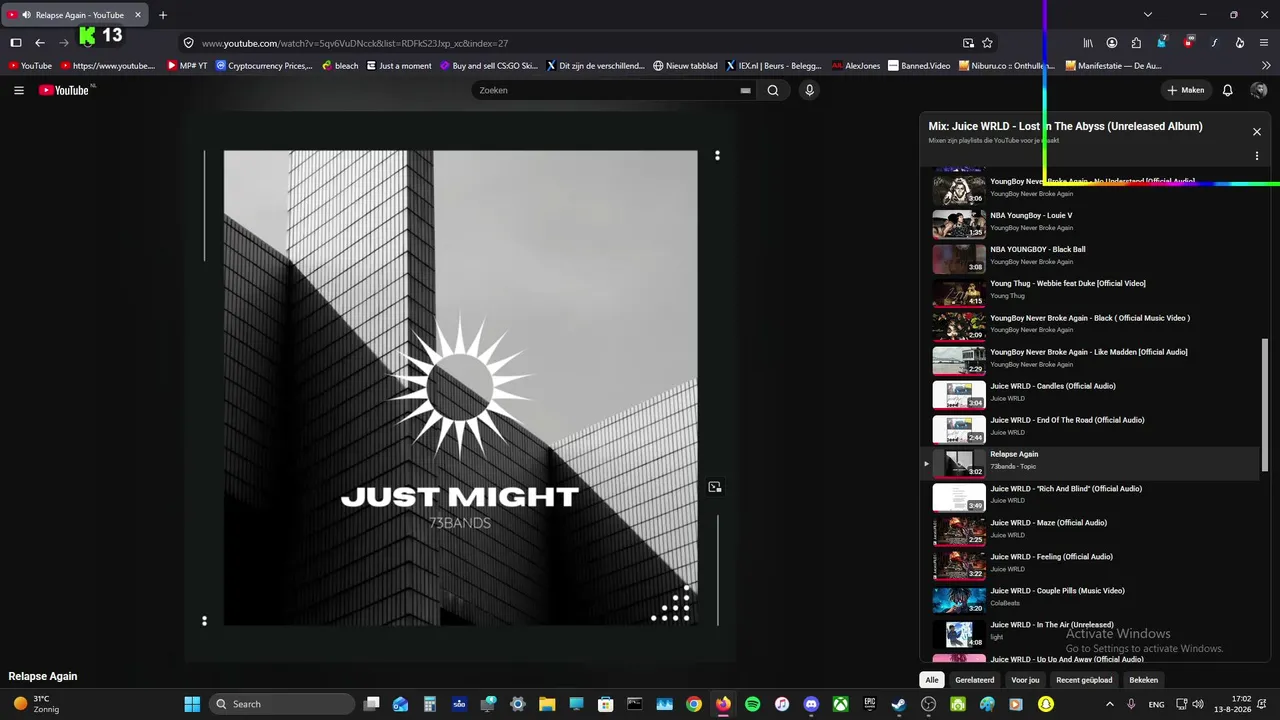Screen dimensions: 1280x720
Task: Bookmark this page with the star icon
Action: click(x=988, y=43)
